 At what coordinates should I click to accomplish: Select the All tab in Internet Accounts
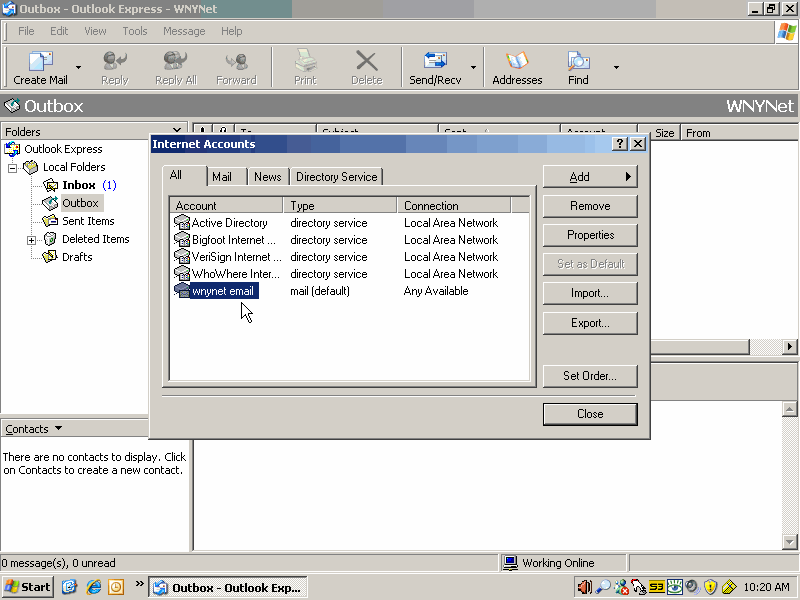point(176,175)
